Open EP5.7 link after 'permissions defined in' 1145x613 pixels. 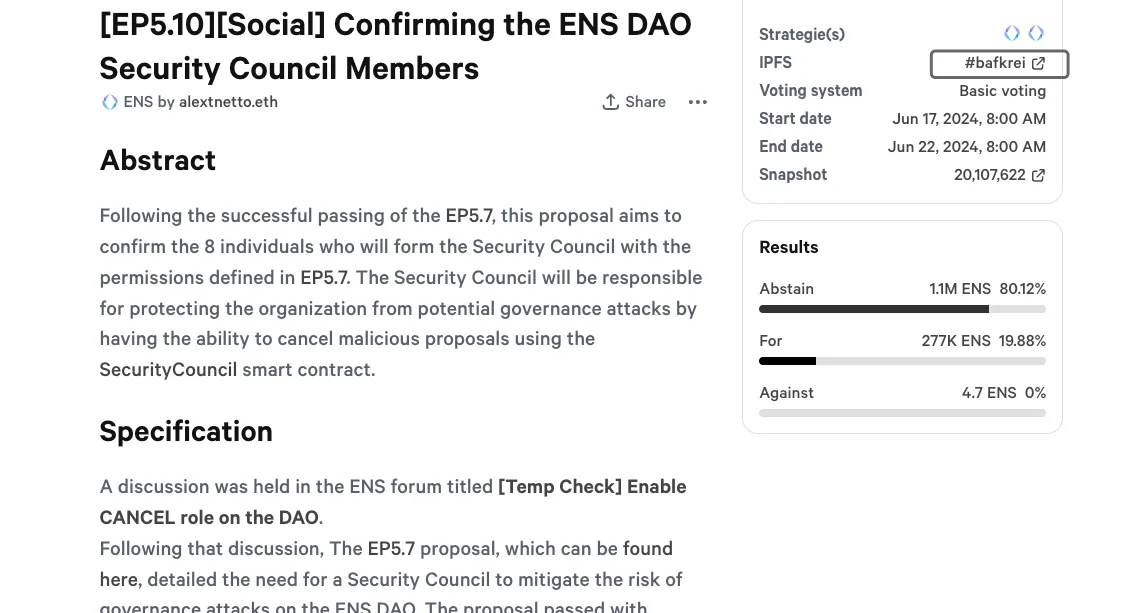coord(324,278)
